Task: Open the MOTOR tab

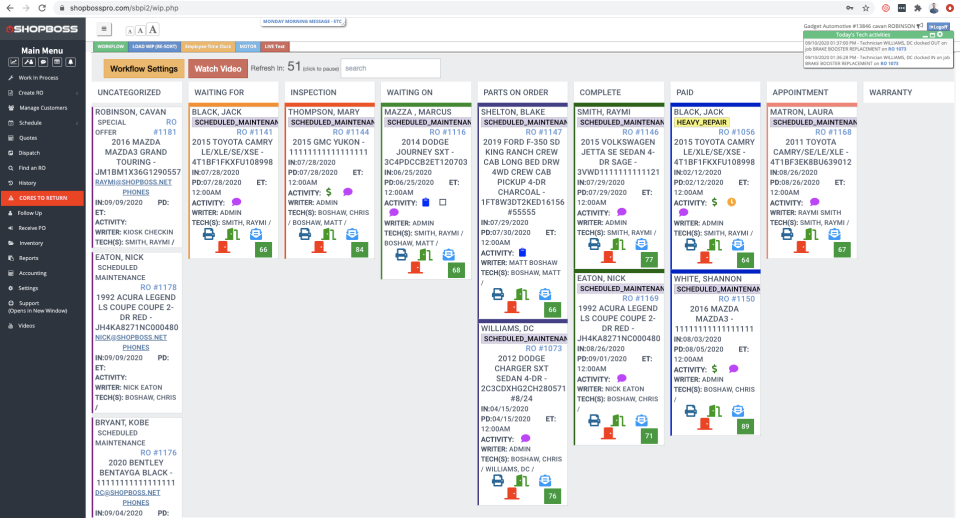Action: tap(248, 47)
